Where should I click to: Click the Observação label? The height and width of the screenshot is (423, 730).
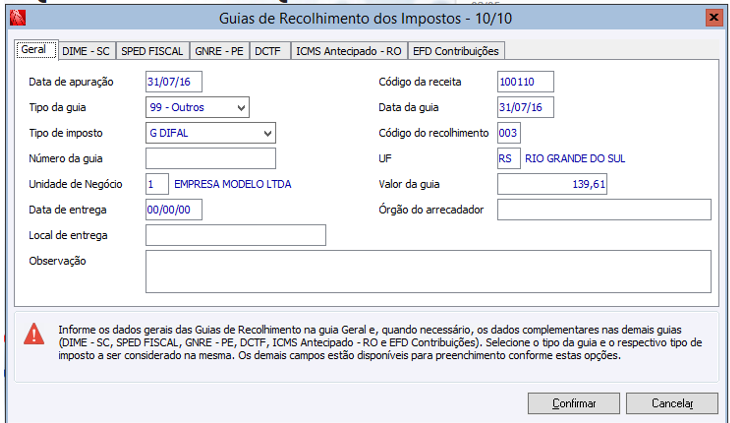tap(57, 261)
